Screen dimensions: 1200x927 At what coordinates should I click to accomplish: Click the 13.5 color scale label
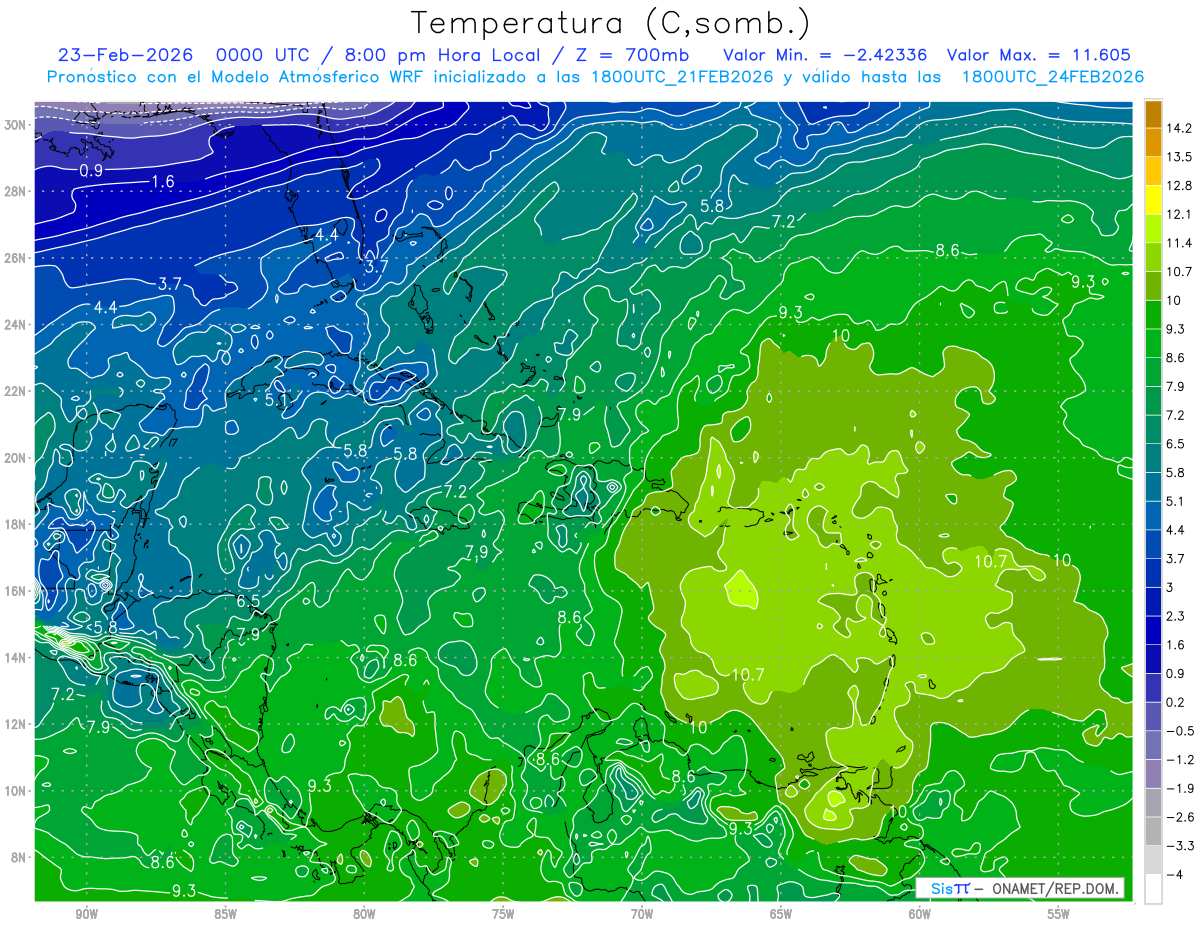click(1178, 157)
